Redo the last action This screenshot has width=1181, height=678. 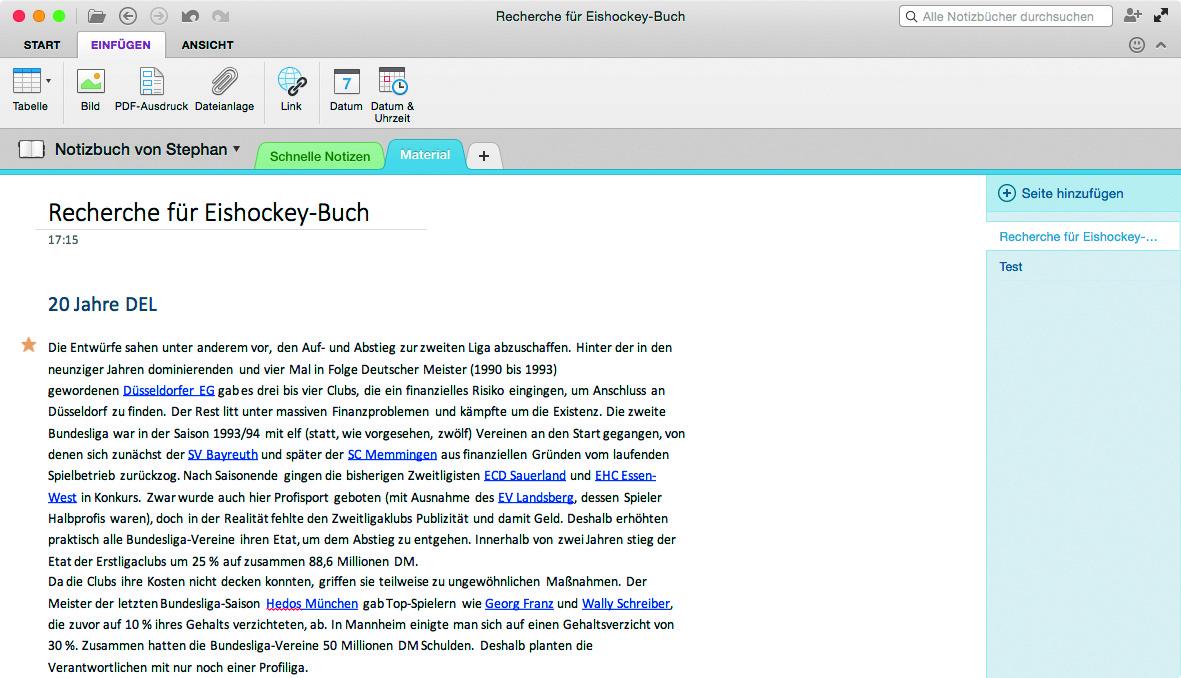pos(220,16)
